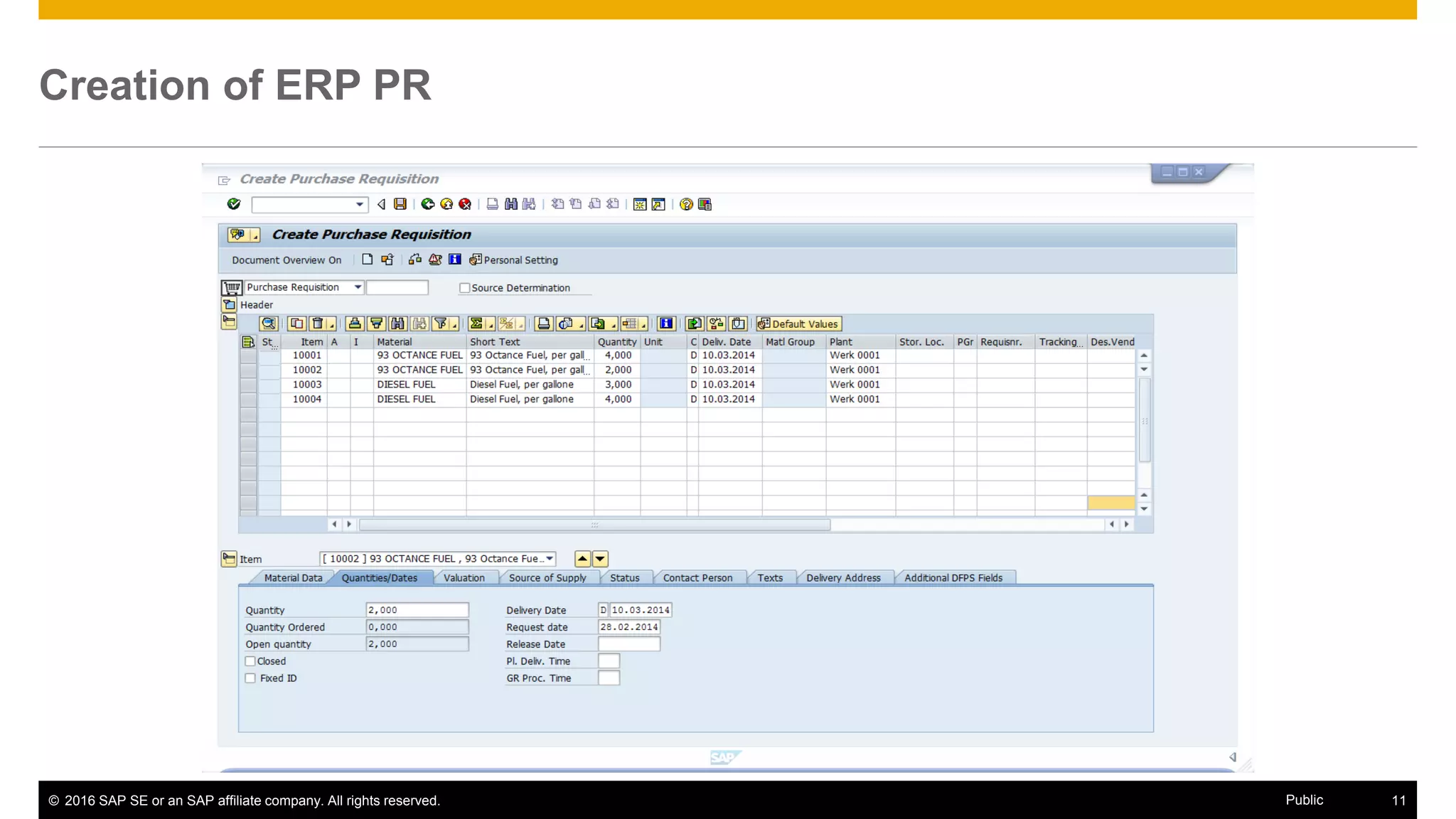1456x819 pixels.
Task: Switch to the Quantities/Dates tab
Action: tap(380, 578)
